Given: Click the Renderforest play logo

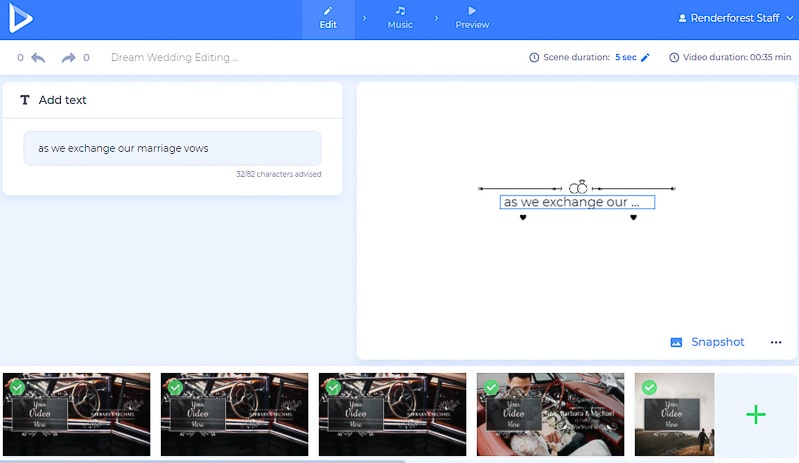Looking at the screenshot, I should coord(20,18).
